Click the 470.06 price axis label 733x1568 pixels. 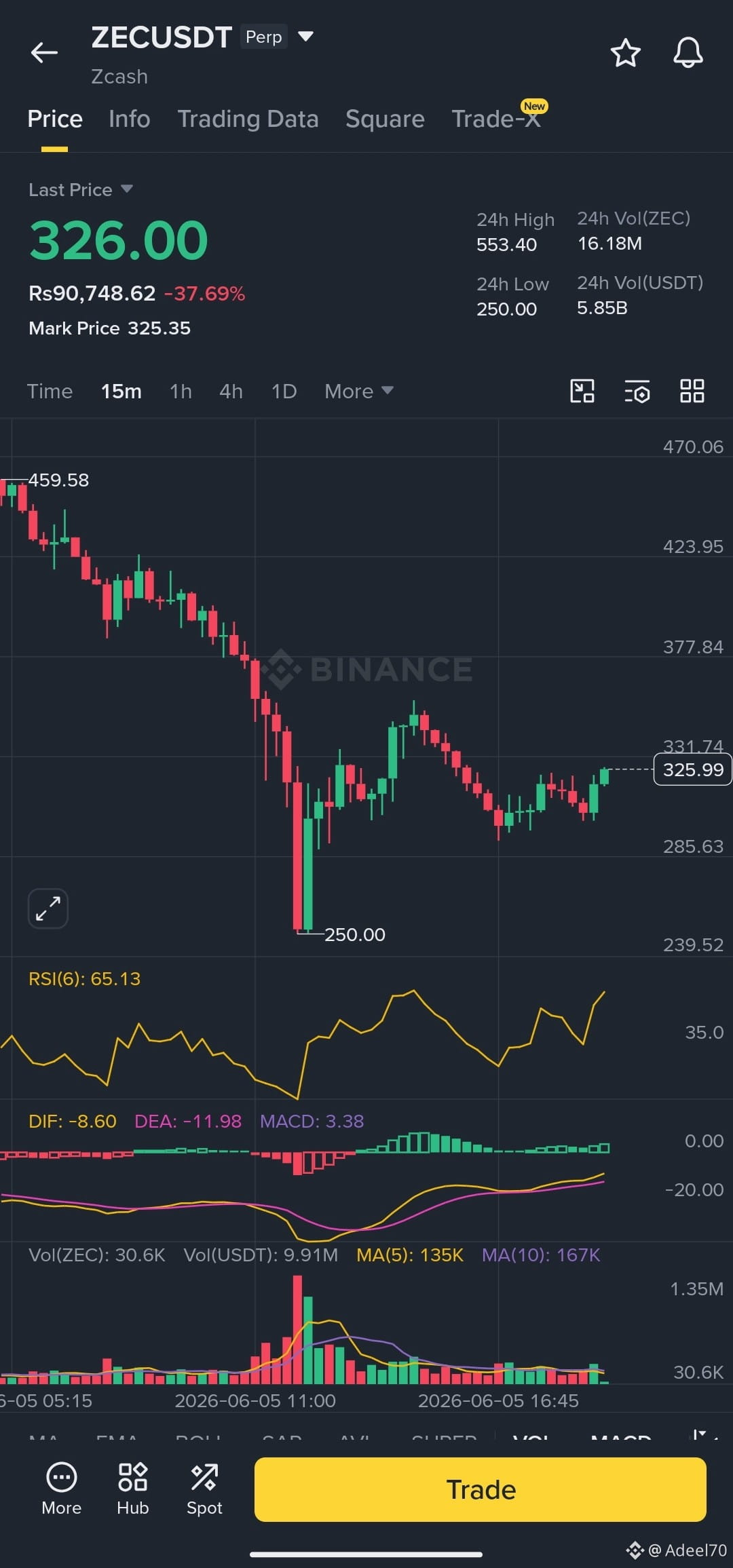[693, 446]
